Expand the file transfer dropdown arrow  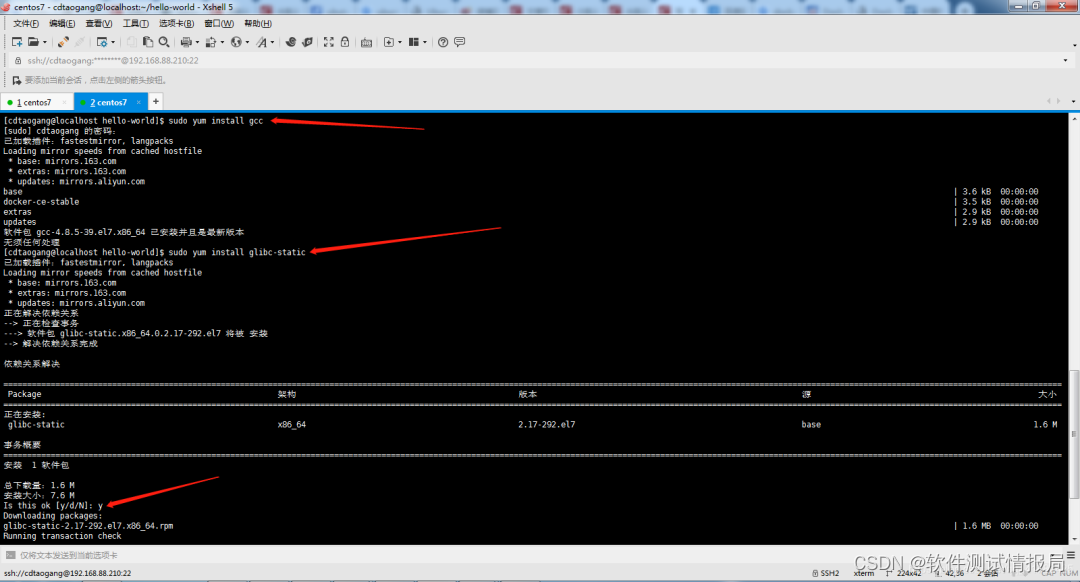click(222, 42)
